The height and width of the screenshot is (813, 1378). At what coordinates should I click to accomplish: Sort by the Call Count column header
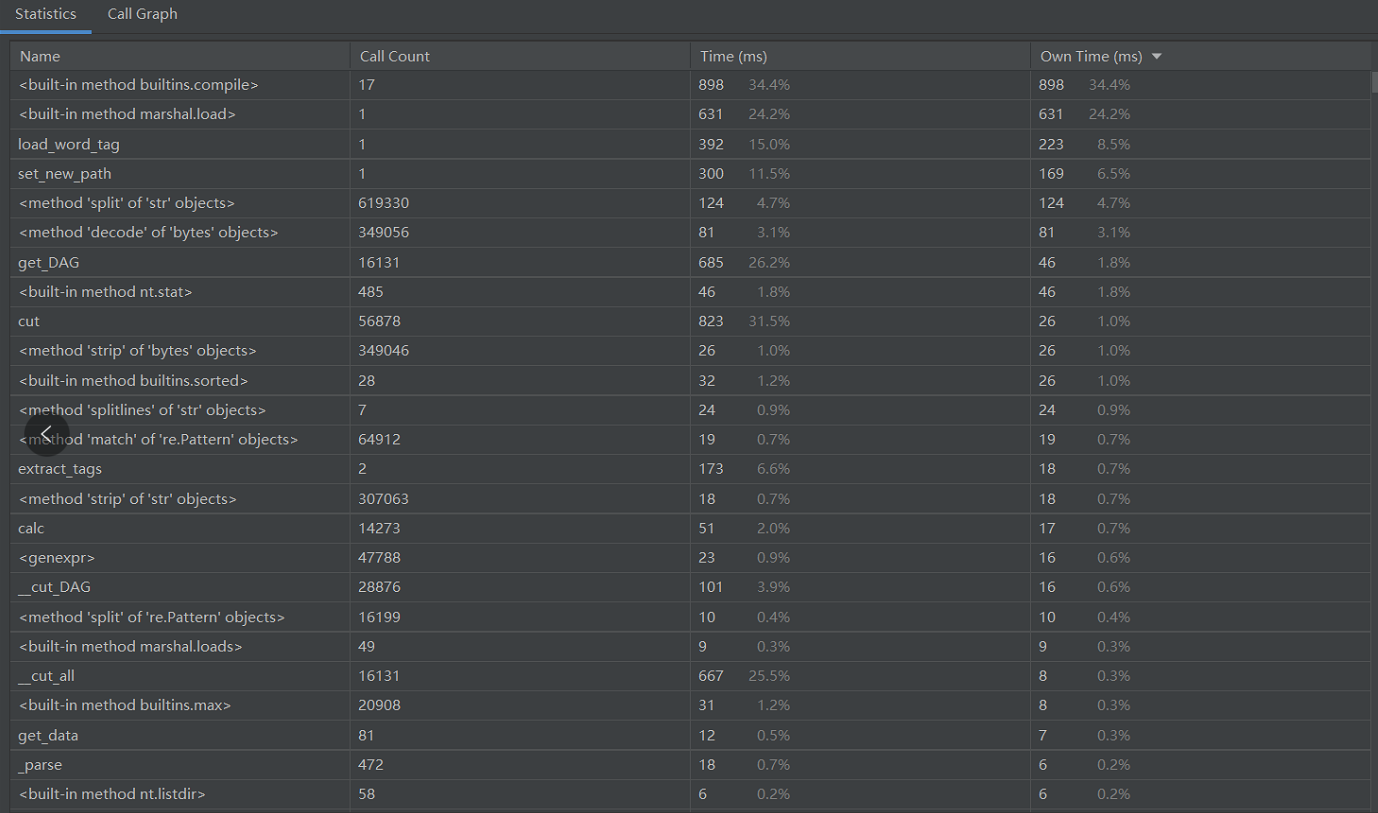pyautogui.click(x=395, y=57)
